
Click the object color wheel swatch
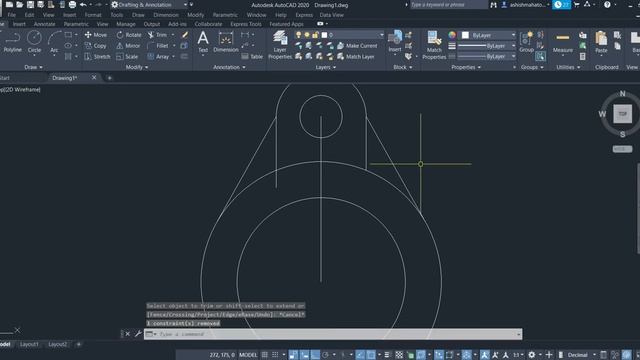[452, 35]
